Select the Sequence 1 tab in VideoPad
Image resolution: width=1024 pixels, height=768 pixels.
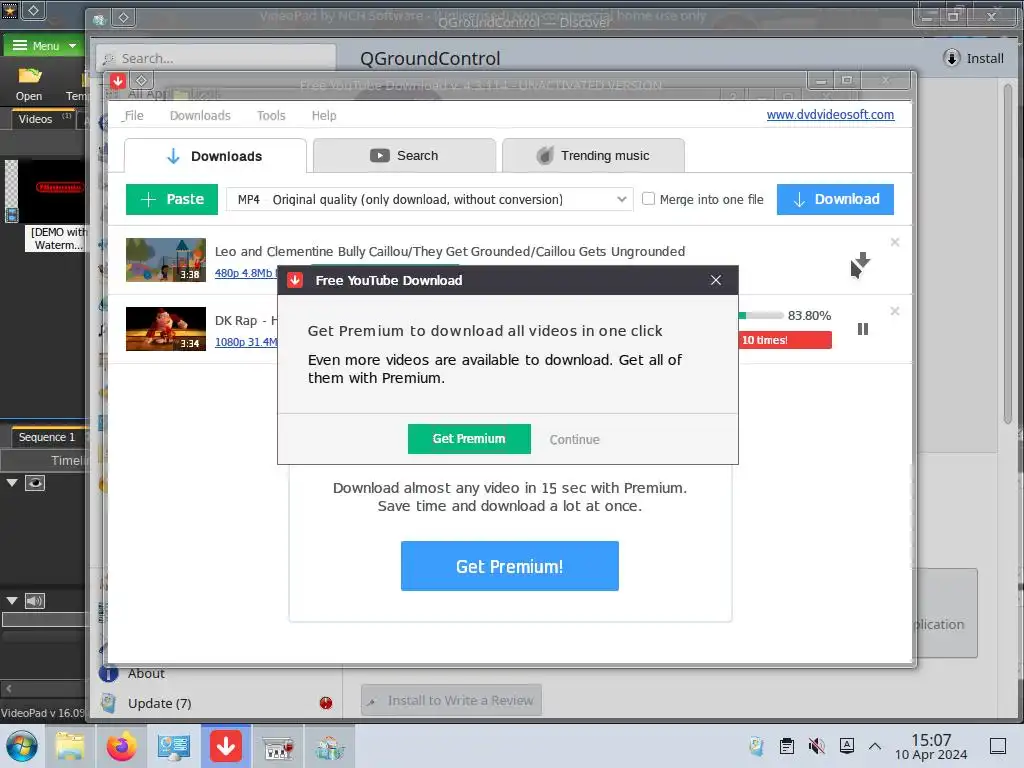click(x=46, y=437)
